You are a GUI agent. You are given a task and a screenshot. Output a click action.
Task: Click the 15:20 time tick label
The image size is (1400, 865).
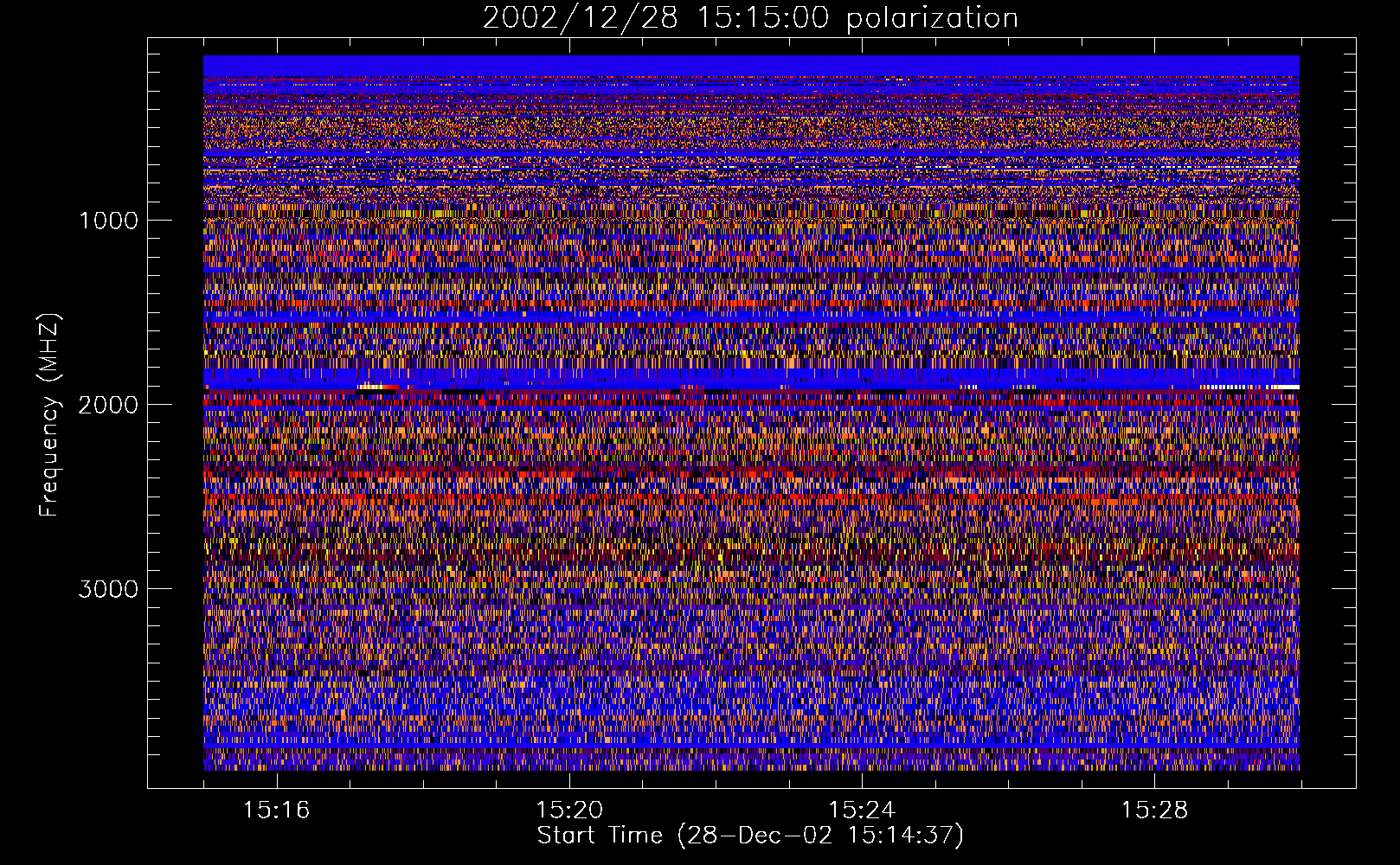[569, 810]
